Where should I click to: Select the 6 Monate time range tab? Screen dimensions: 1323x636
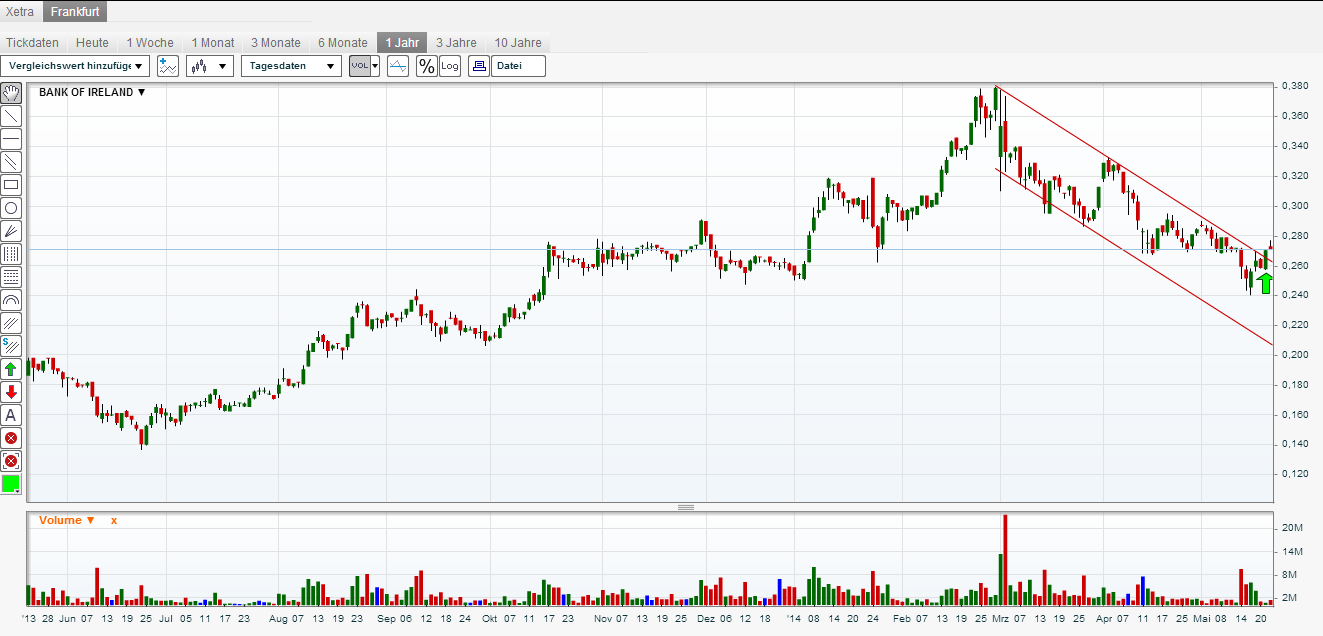(x=343, y=43)
